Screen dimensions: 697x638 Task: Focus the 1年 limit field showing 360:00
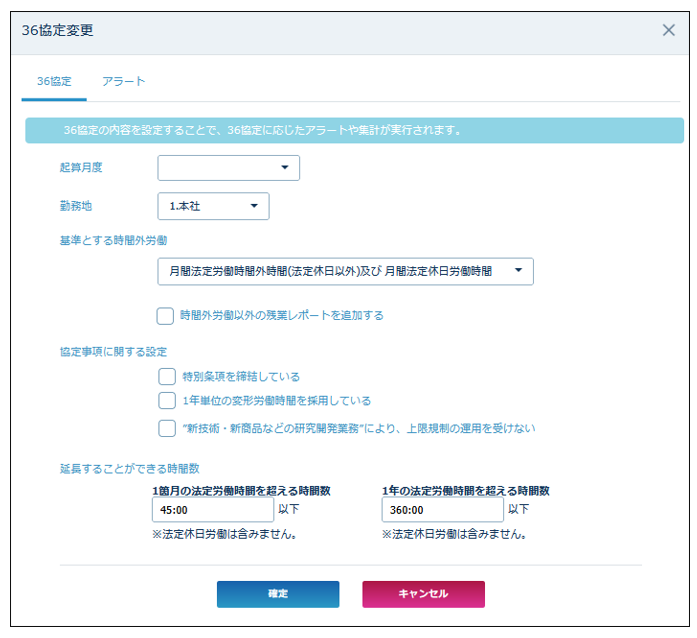click(441, 509)
